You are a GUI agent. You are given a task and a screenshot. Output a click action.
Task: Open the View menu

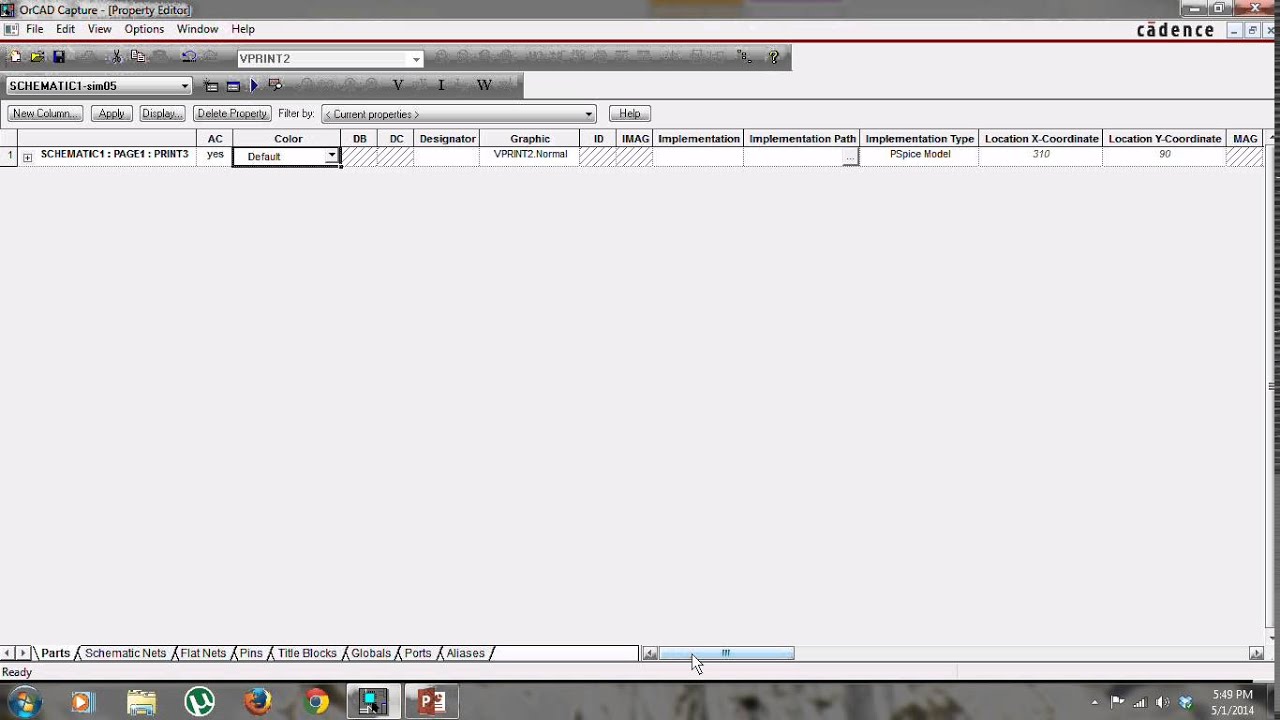click(99, 29)
